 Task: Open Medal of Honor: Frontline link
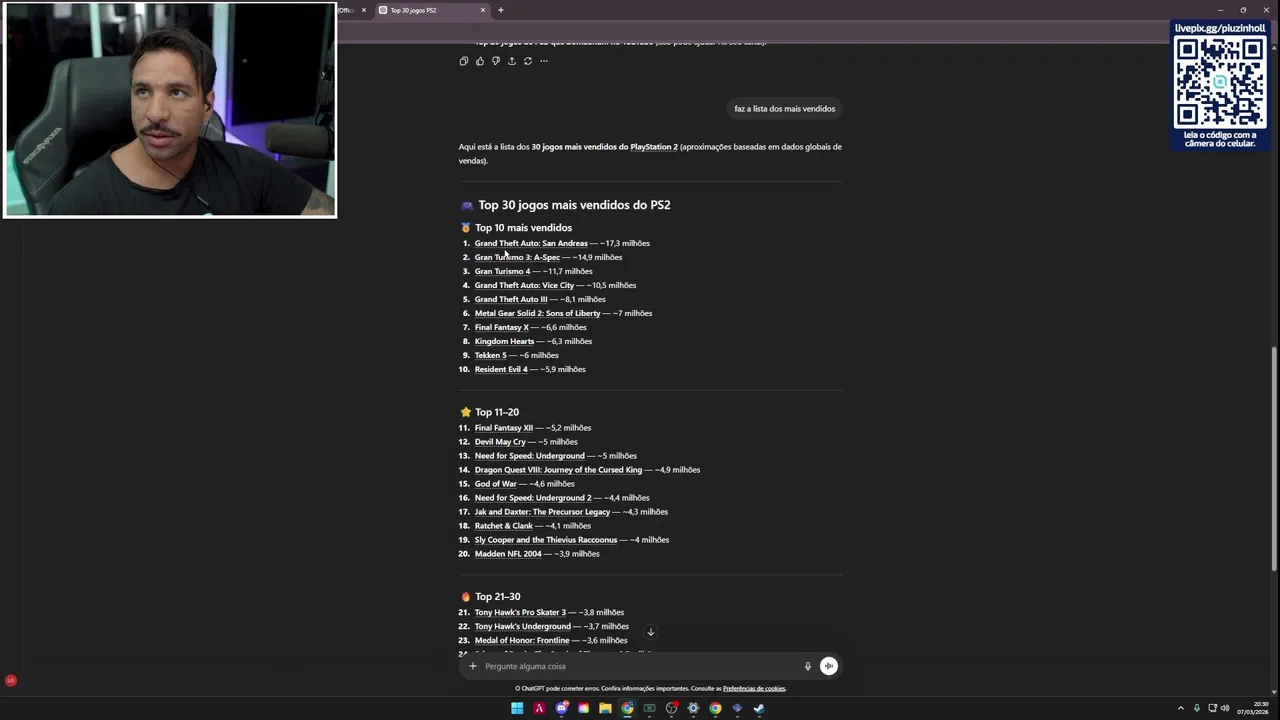pyautogui.click(x=522, y=640)
